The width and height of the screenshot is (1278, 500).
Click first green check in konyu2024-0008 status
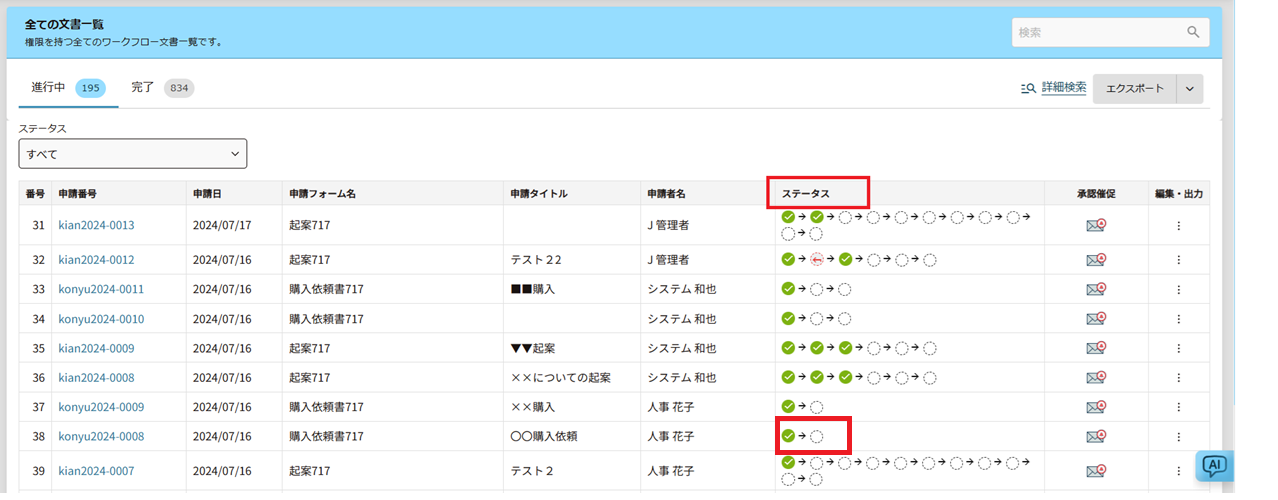(x=788, y=436)
